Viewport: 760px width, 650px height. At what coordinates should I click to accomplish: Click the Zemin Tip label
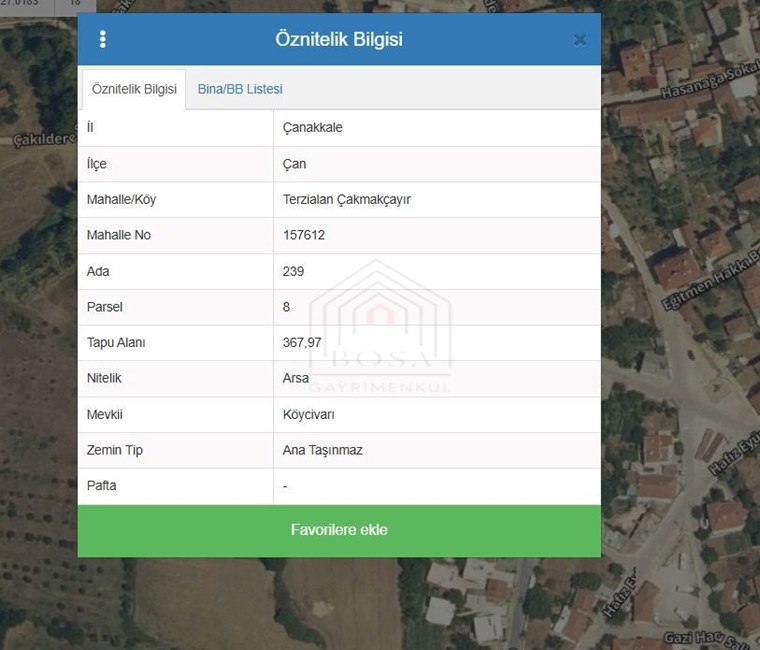[114, 450]
